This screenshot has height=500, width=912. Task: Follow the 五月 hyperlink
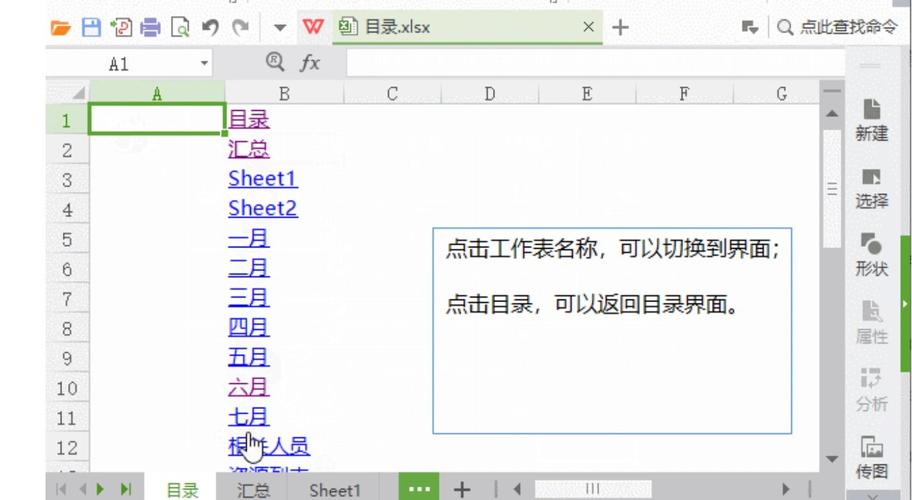[249, 357]
